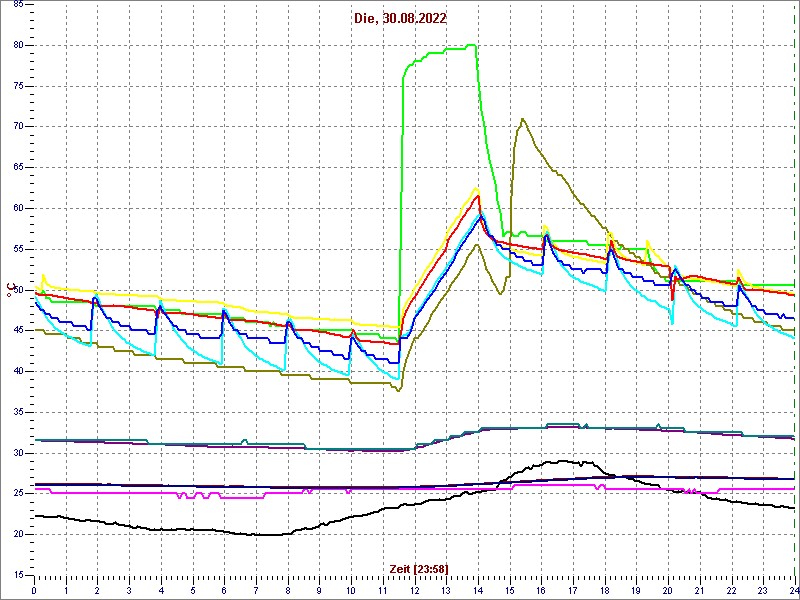Select the 75 value on the temperature axis
This screenshot has height=600, width=800.
[17, 86]
